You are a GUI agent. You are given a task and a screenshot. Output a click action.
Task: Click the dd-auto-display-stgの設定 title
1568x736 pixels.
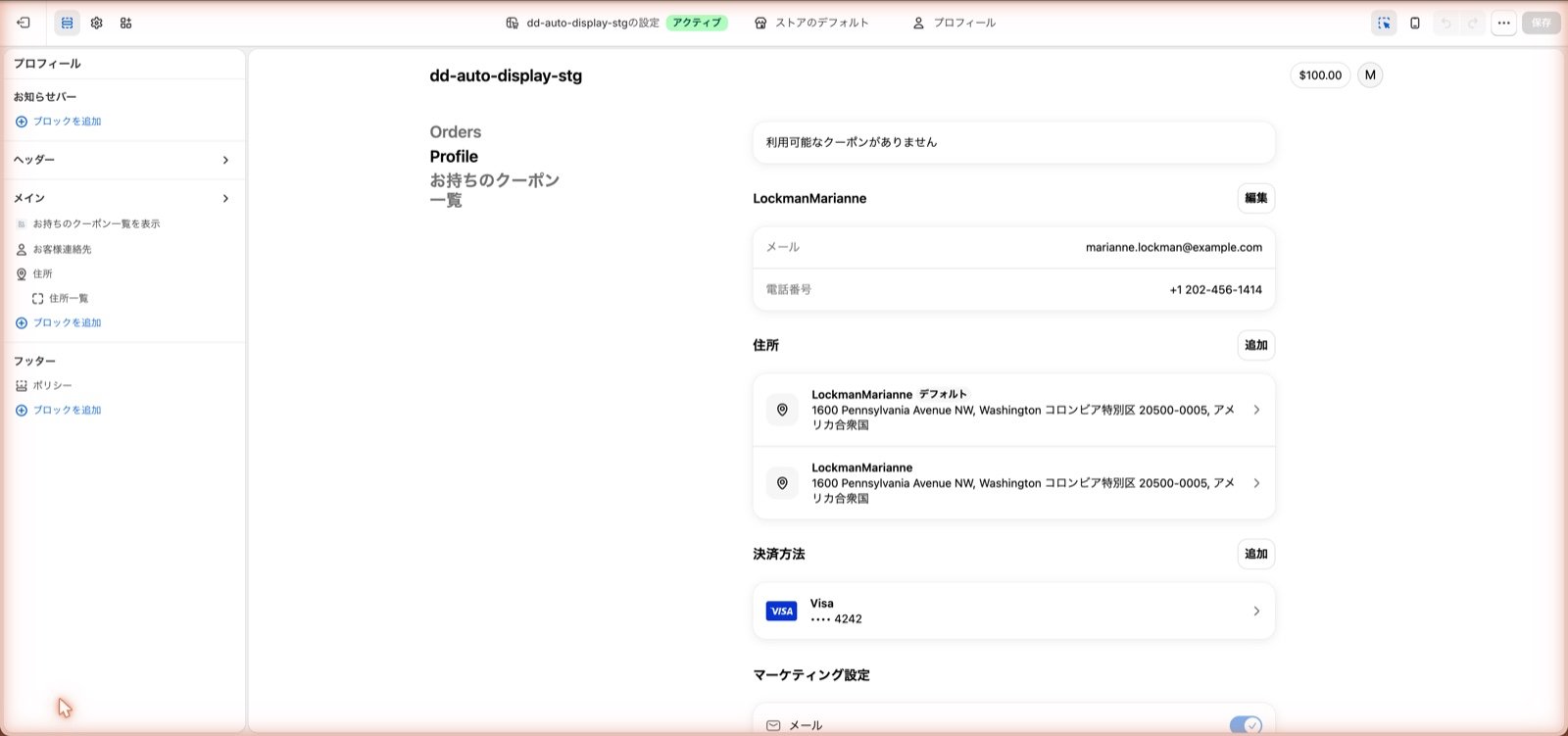coord(593,23)
